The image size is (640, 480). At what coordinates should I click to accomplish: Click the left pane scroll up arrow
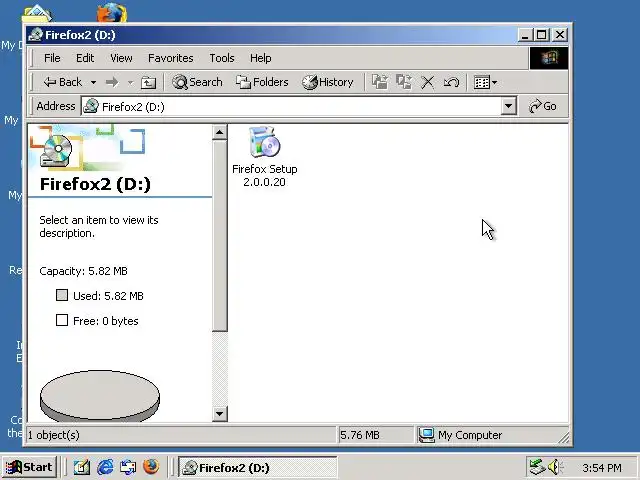point(220,132)
